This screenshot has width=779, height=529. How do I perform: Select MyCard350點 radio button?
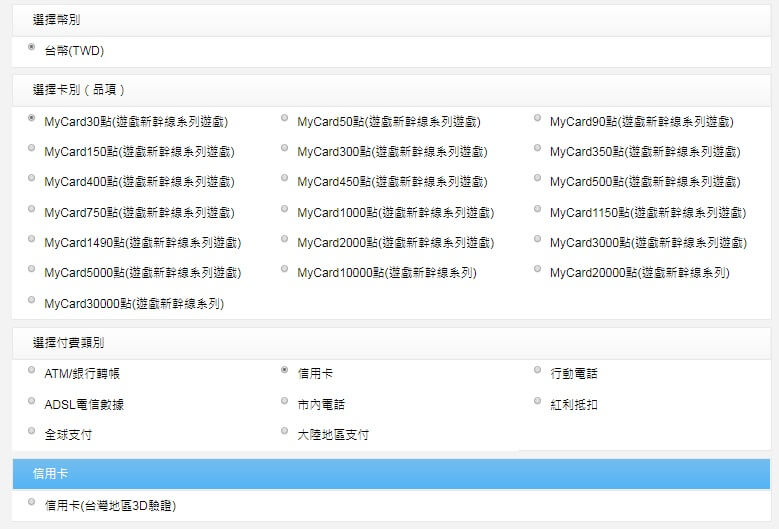[x=537, y=148]
